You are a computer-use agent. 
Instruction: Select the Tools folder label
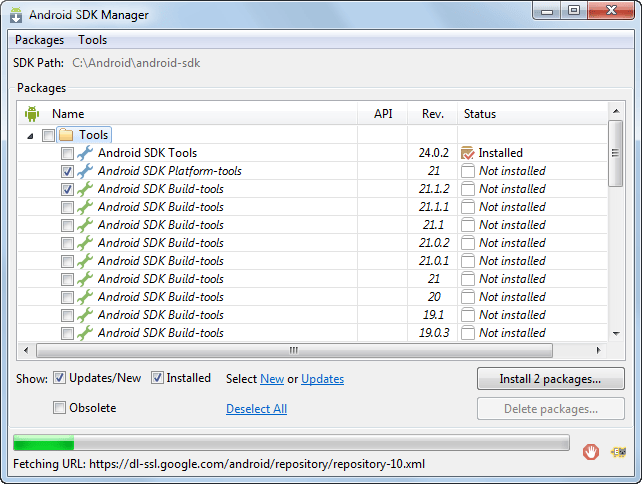click(93, 135)
